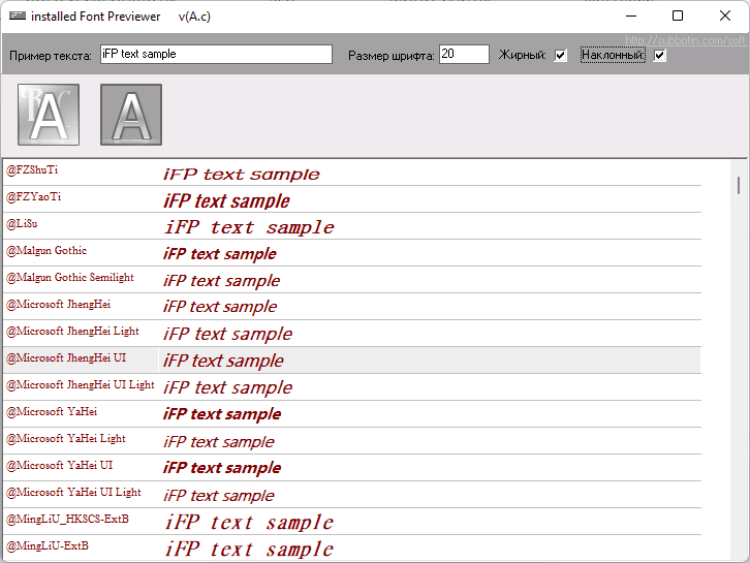
Task: Select the @Microsoft JhengHei Light font name
Action: 72,331
